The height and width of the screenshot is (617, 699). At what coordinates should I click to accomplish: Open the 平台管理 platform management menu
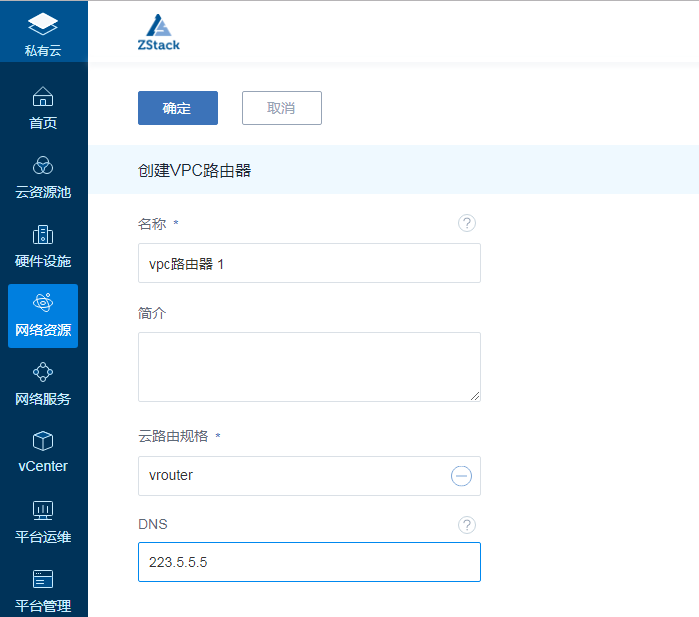43,591
